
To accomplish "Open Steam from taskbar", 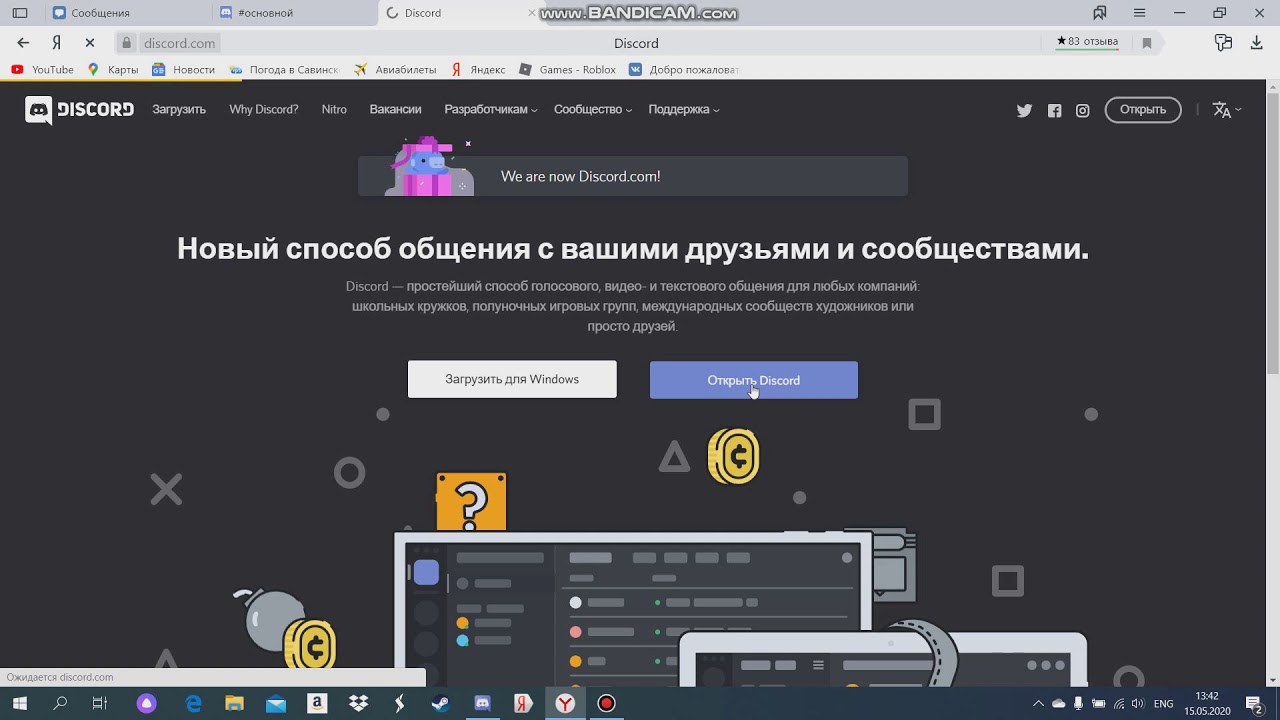I will [441, 704].
